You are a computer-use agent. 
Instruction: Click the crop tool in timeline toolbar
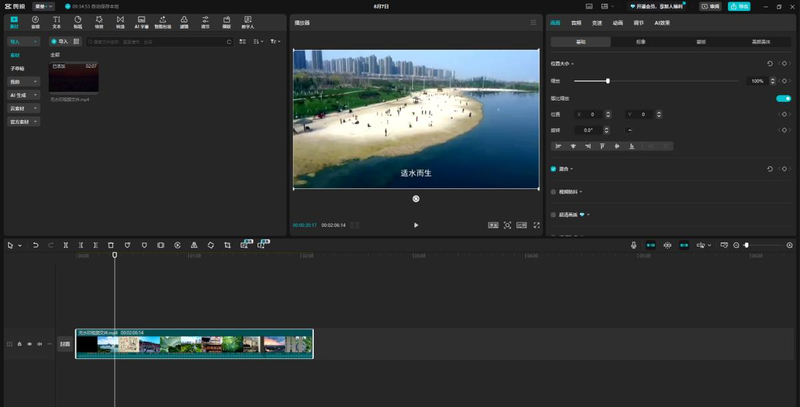(x=227, y=245)
